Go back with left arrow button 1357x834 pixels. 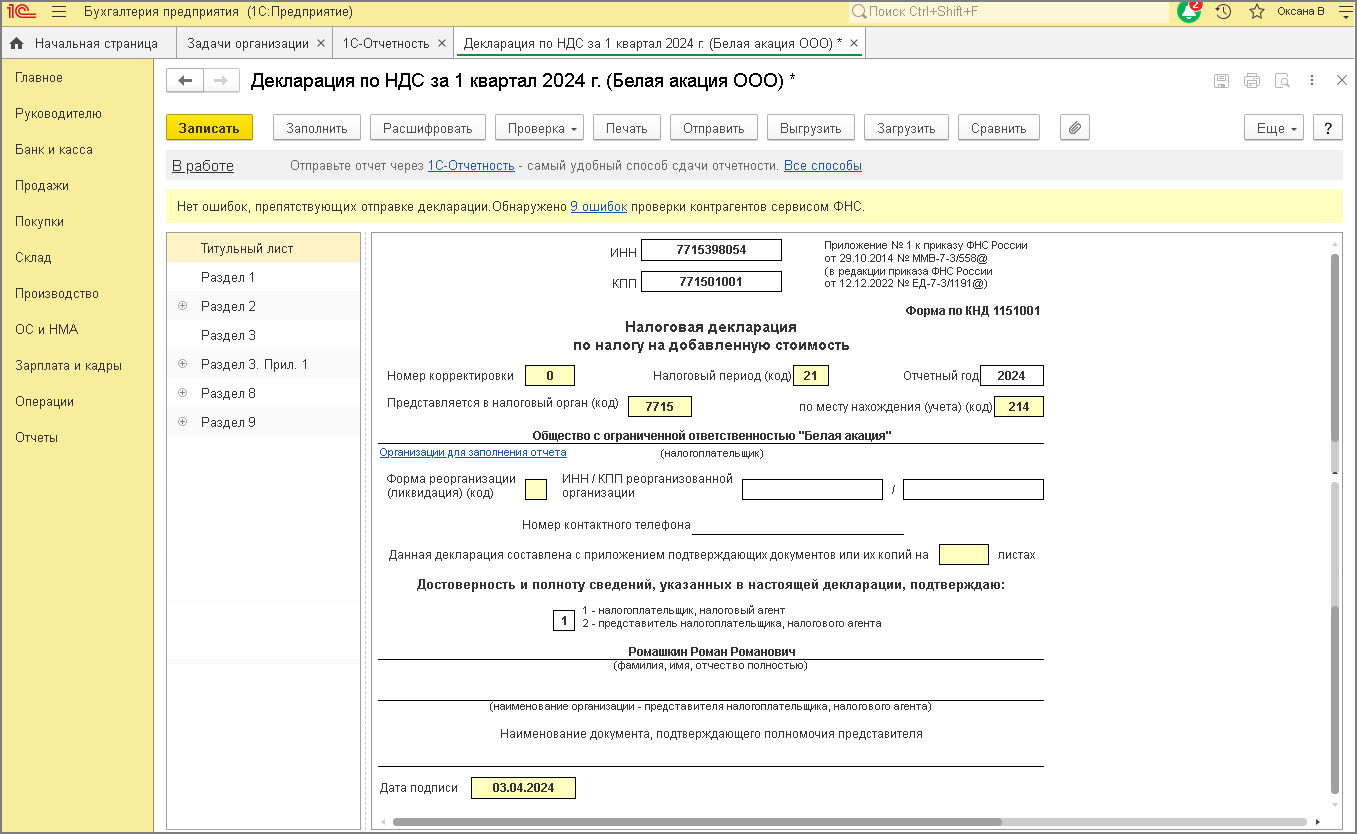(185, 80)
